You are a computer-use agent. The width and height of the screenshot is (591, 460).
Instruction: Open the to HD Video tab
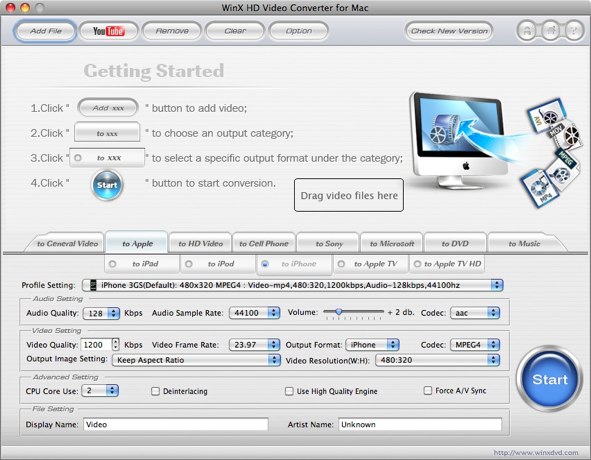pos(200,244)
